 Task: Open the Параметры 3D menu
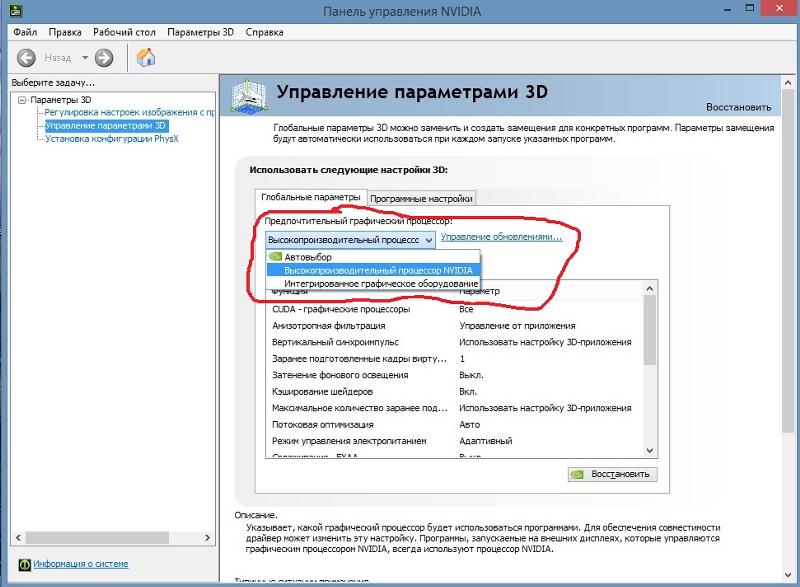pyautogui.click(x=200, y=32)
